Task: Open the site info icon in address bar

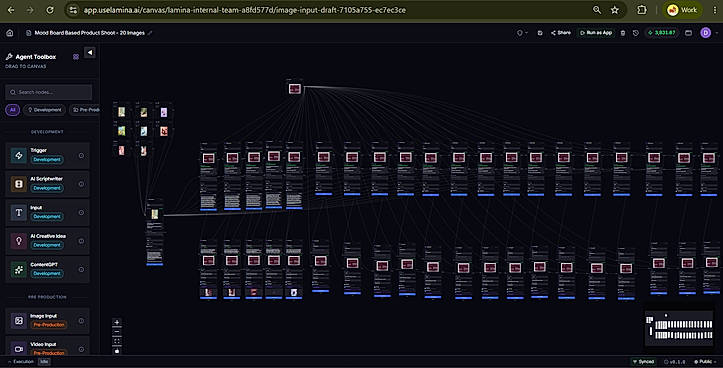Action: 73,10
